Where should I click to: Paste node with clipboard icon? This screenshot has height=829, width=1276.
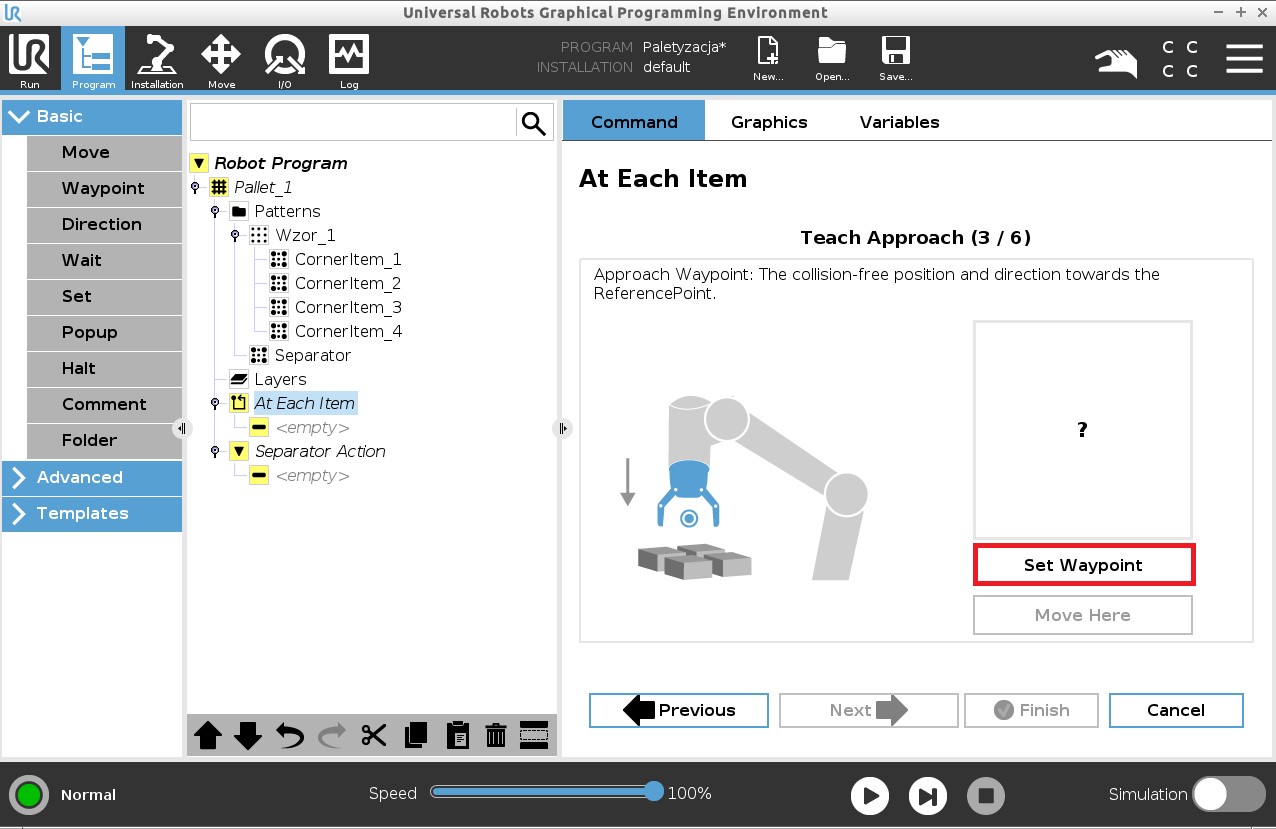pyautogui.click(x=456, y=736)
